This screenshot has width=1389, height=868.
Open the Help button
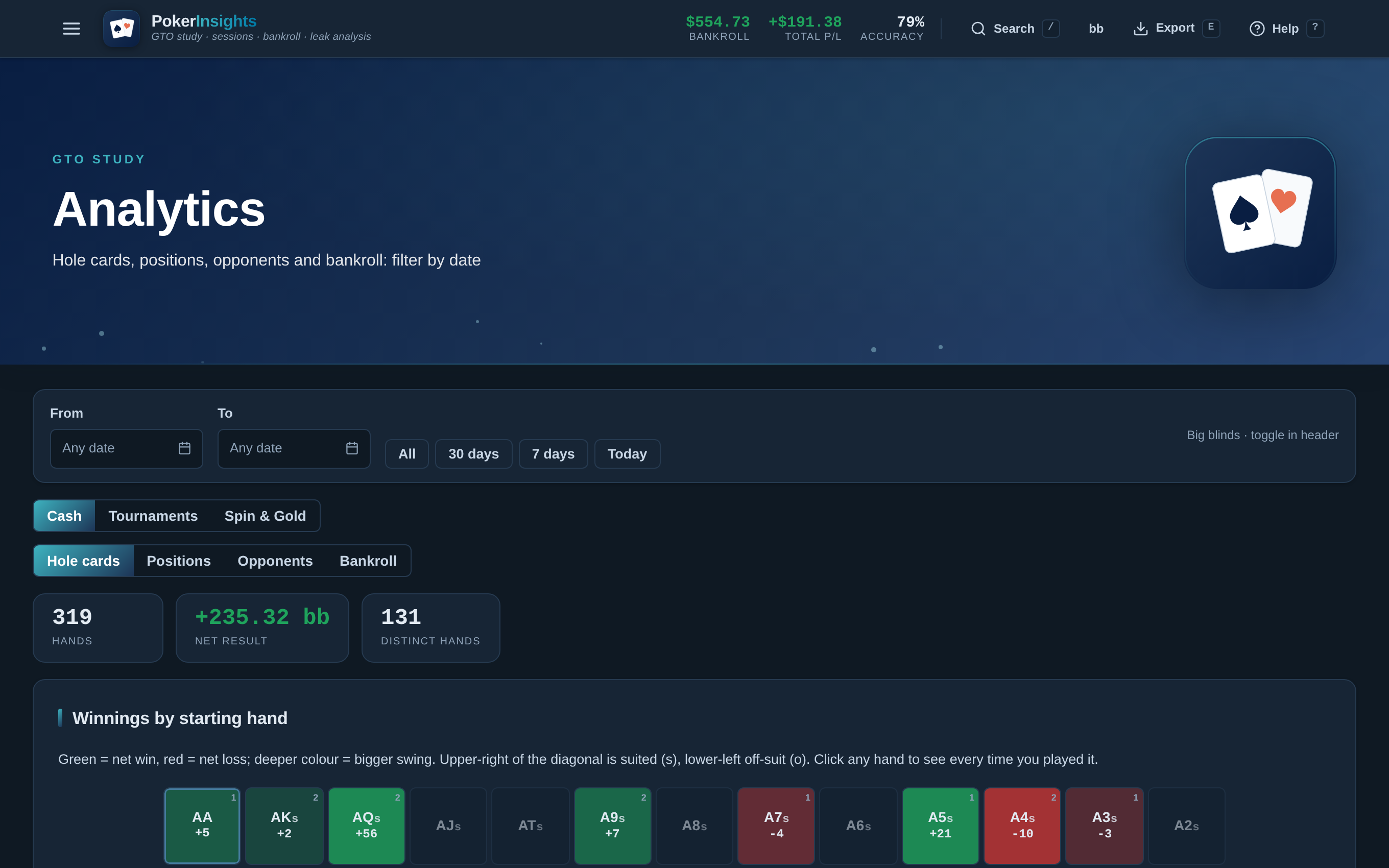(x=1286, y=29)
